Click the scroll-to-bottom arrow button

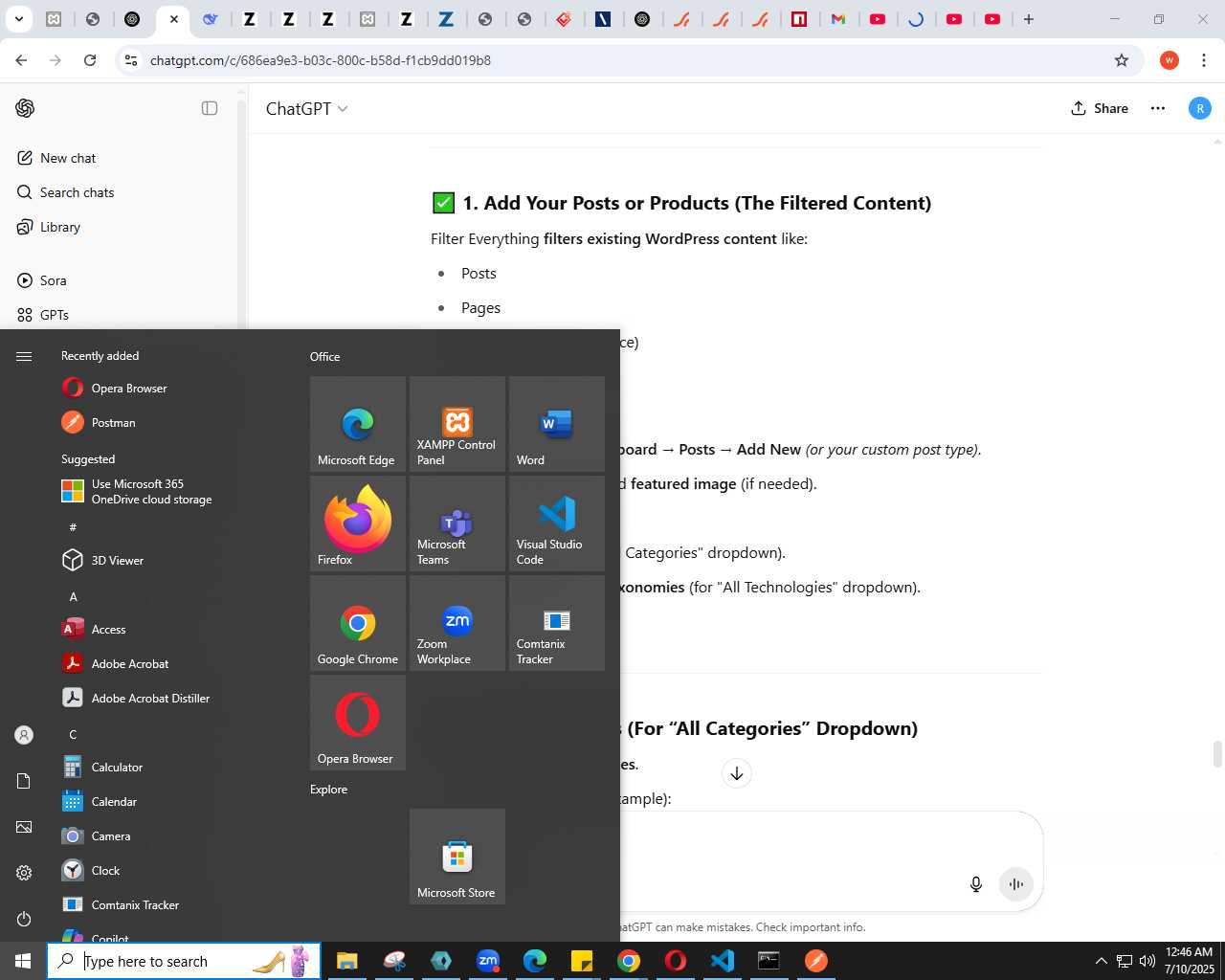[x=737, y=773]
